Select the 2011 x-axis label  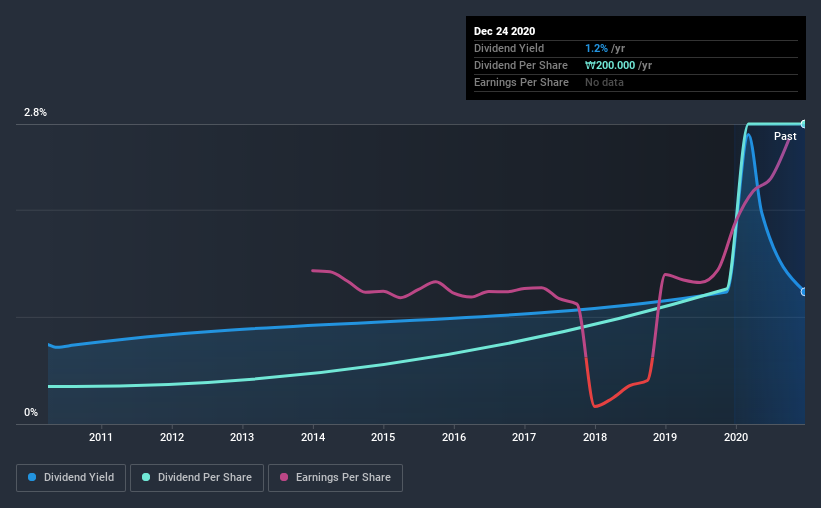[101, 437]
